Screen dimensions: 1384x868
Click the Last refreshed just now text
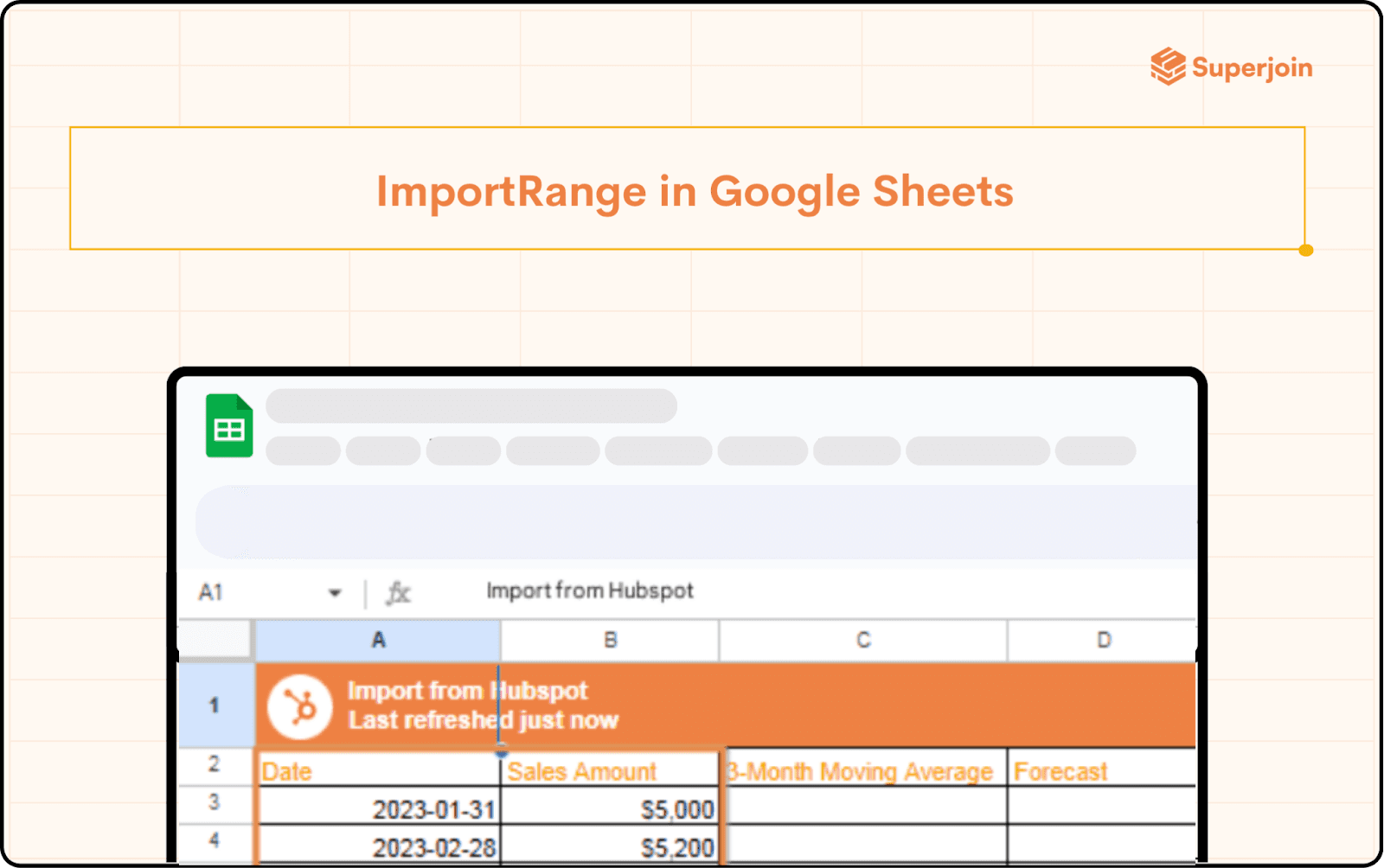484,720
